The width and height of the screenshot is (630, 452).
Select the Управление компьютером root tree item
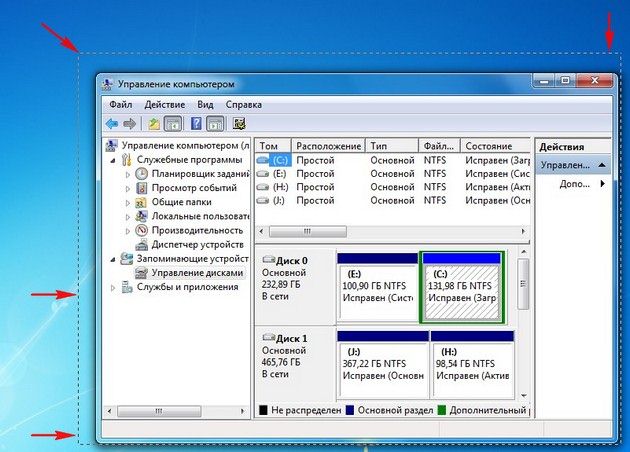coord(185,145)
